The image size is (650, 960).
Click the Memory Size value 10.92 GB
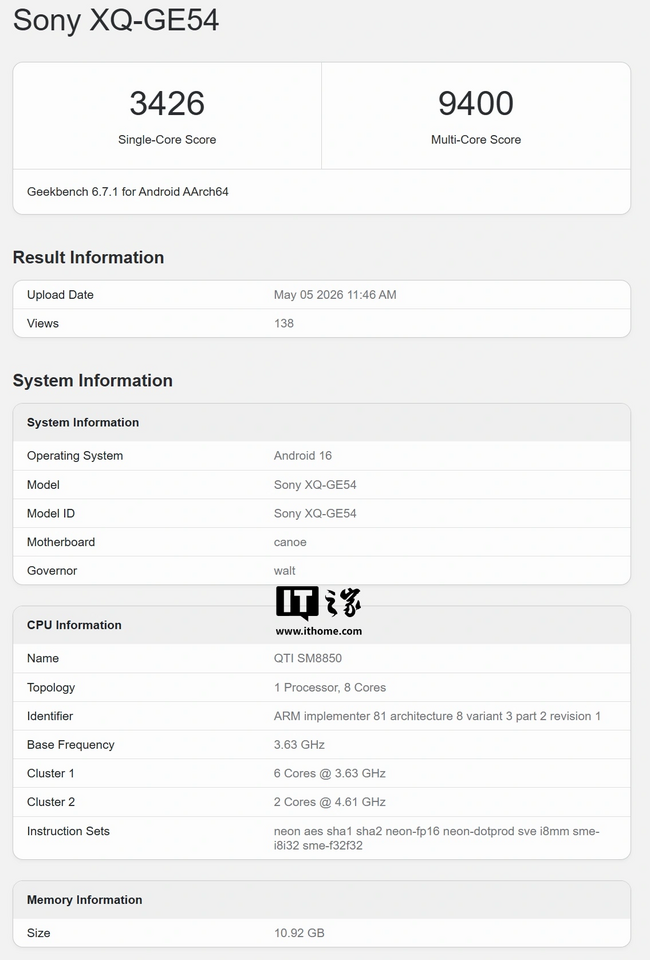click(x=299, y=933)
